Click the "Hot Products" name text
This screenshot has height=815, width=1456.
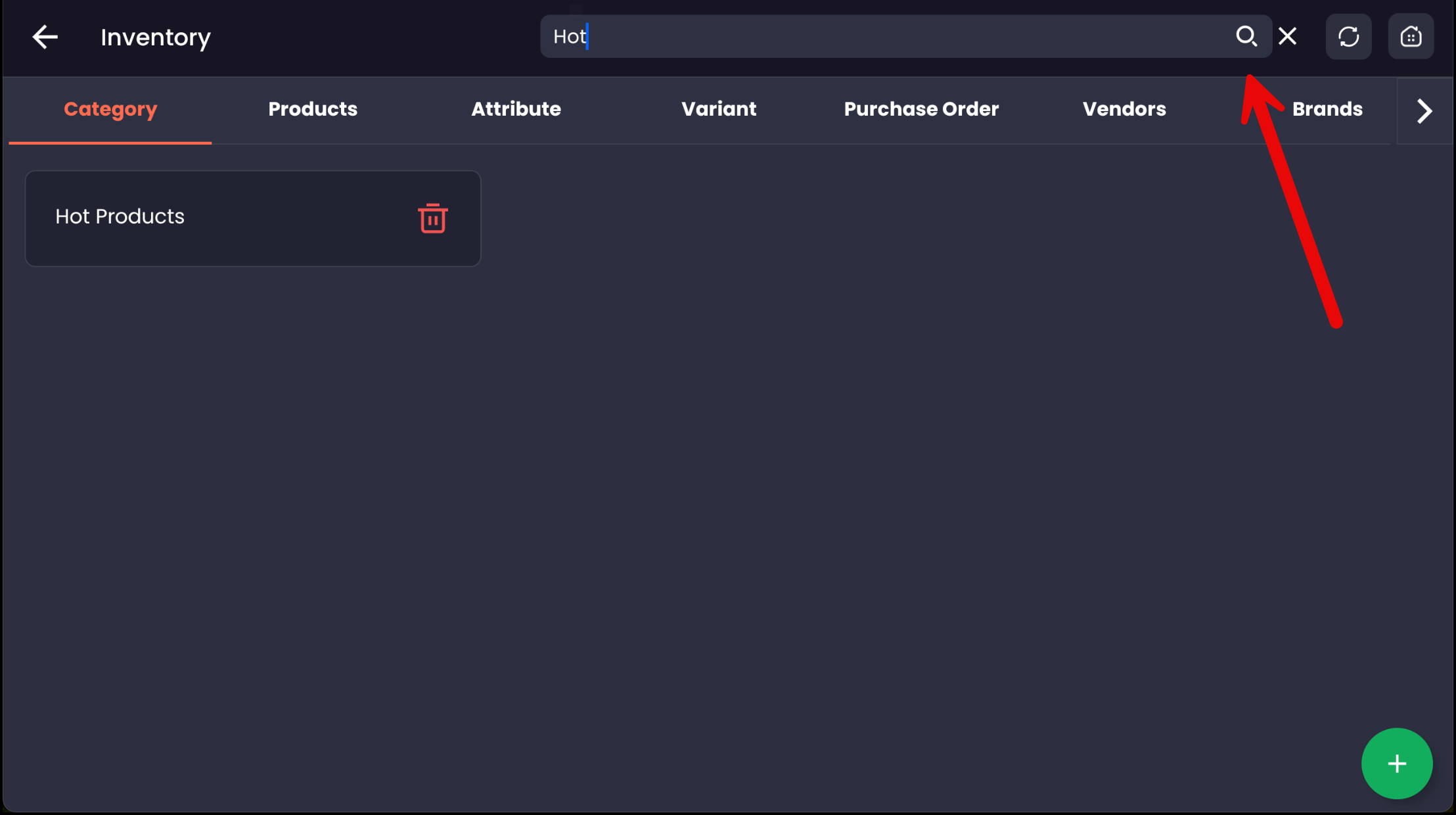(x=120, y=217)
